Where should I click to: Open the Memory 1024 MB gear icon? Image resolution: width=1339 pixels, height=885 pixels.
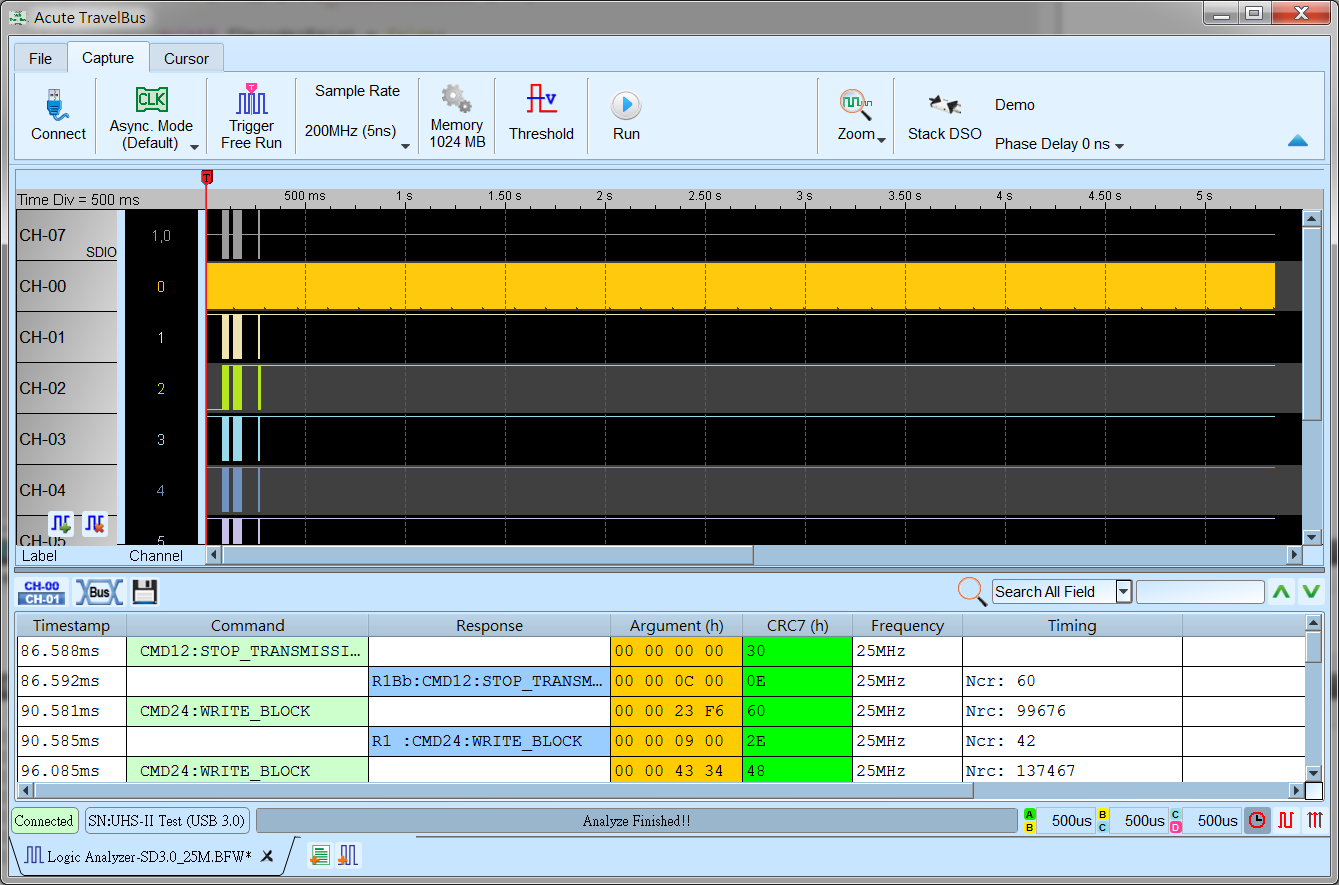pyautogui.click(x=456, y=99)
